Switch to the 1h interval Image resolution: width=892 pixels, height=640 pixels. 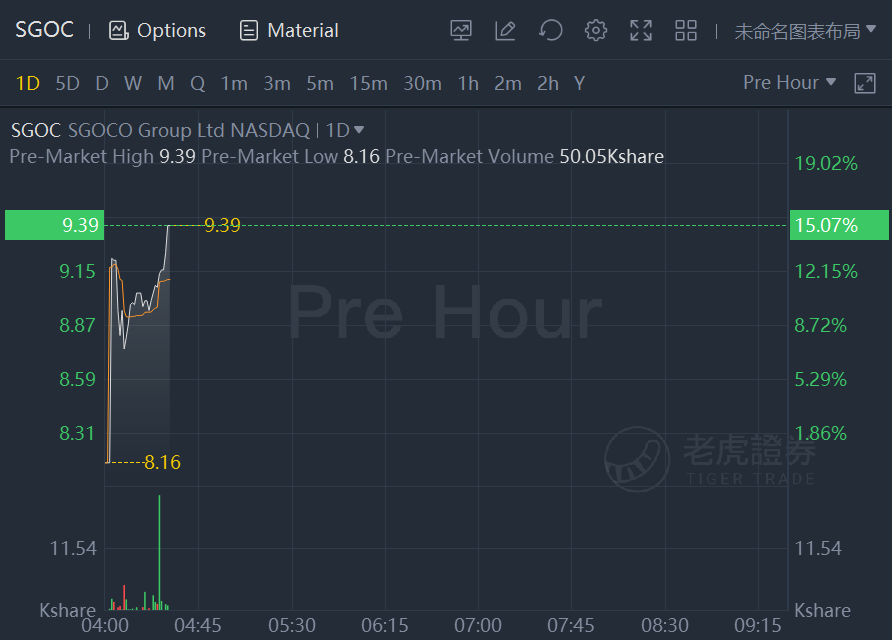468,84
